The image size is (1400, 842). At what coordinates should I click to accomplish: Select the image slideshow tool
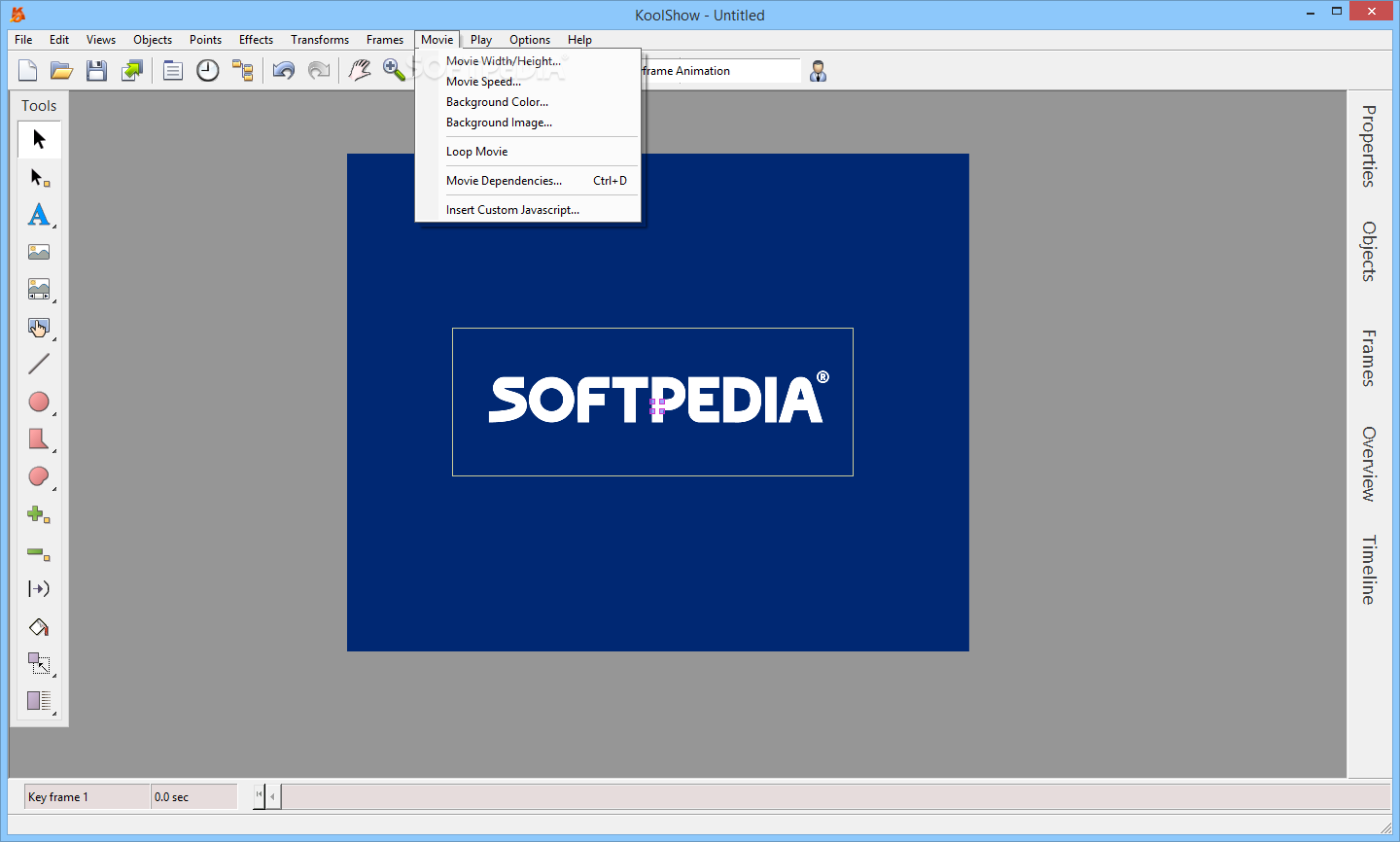39,290
